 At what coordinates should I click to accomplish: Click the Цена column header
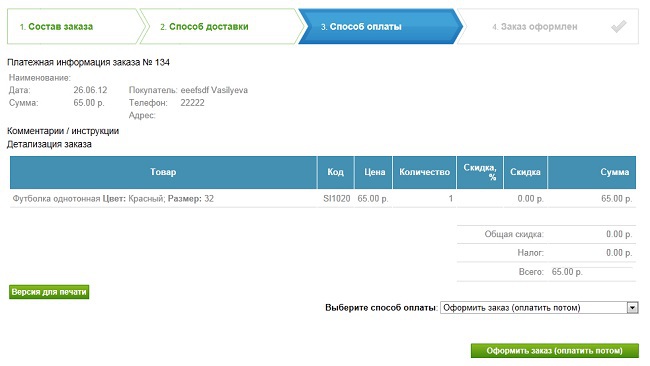point(374,172)
